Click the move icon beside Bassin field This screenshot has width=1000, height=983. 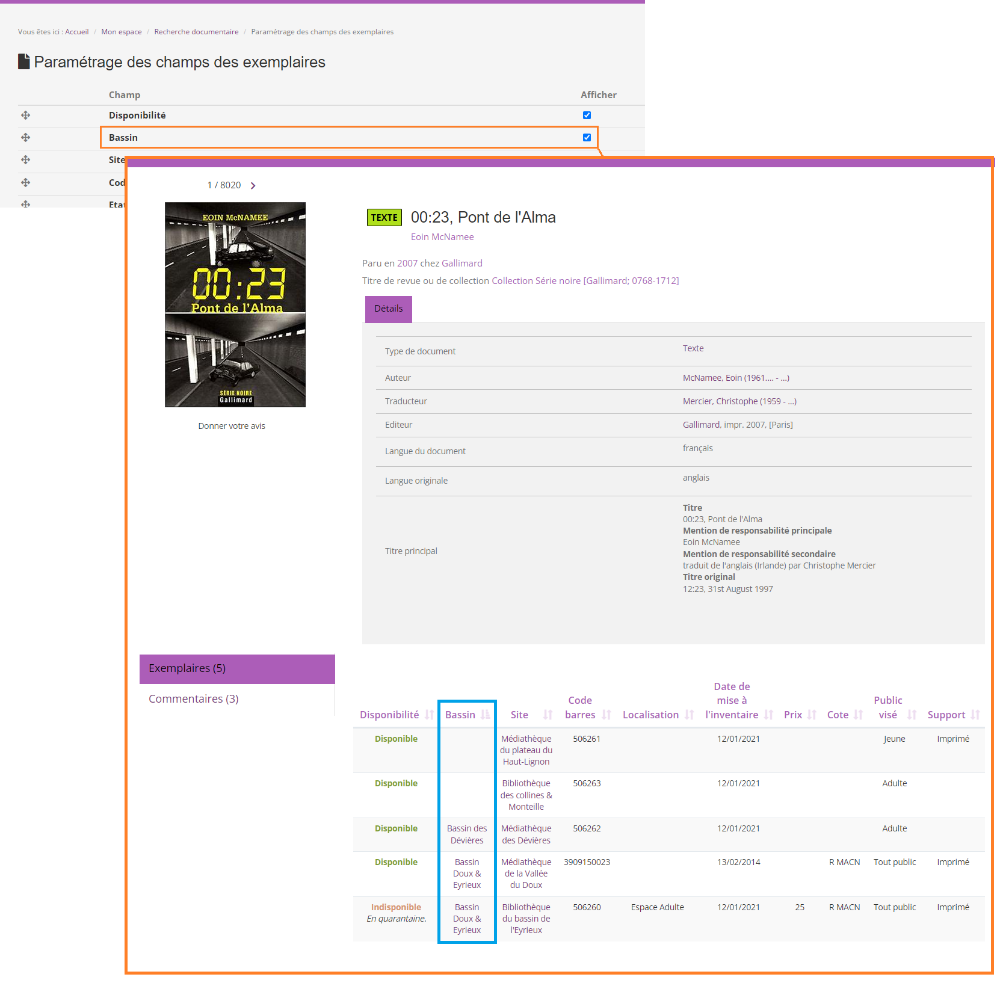click(x=26, y=137)
